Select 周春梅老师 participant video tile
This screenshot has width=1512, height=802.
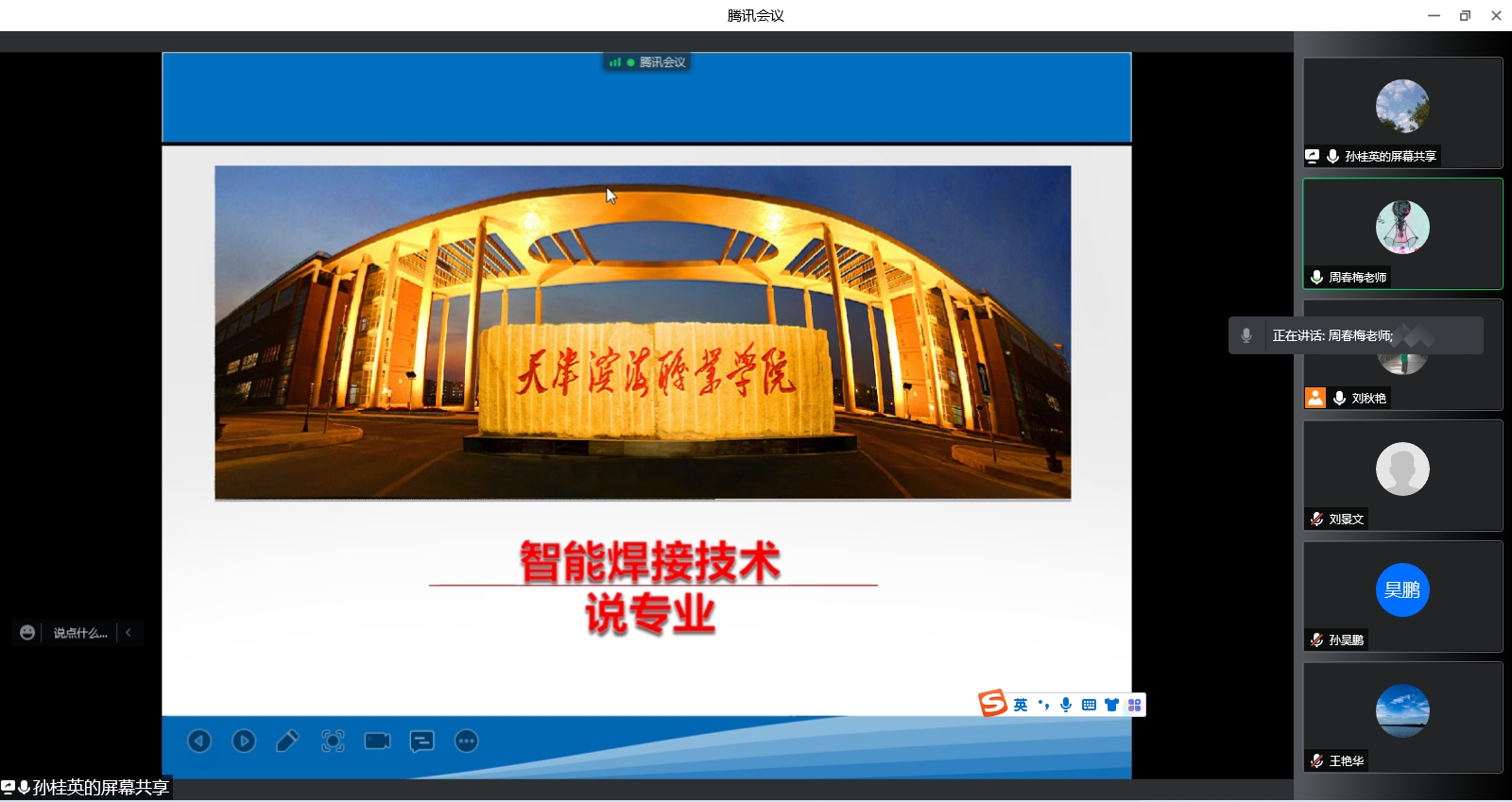click(1402, 233)
